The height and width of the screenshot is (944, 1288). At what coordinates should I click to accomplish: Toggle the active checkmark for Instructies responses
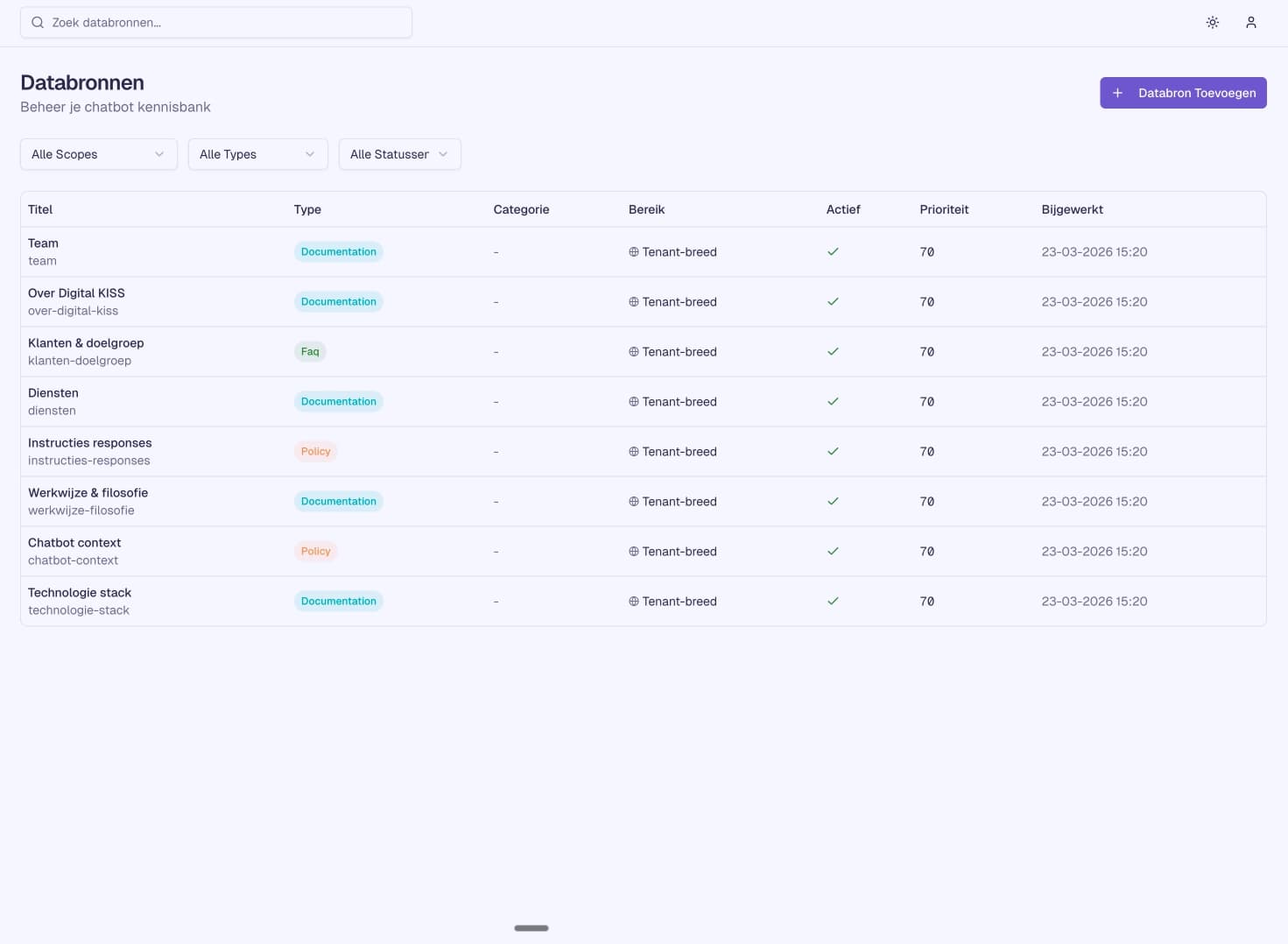pyautogui.click(x=833, y=452)
